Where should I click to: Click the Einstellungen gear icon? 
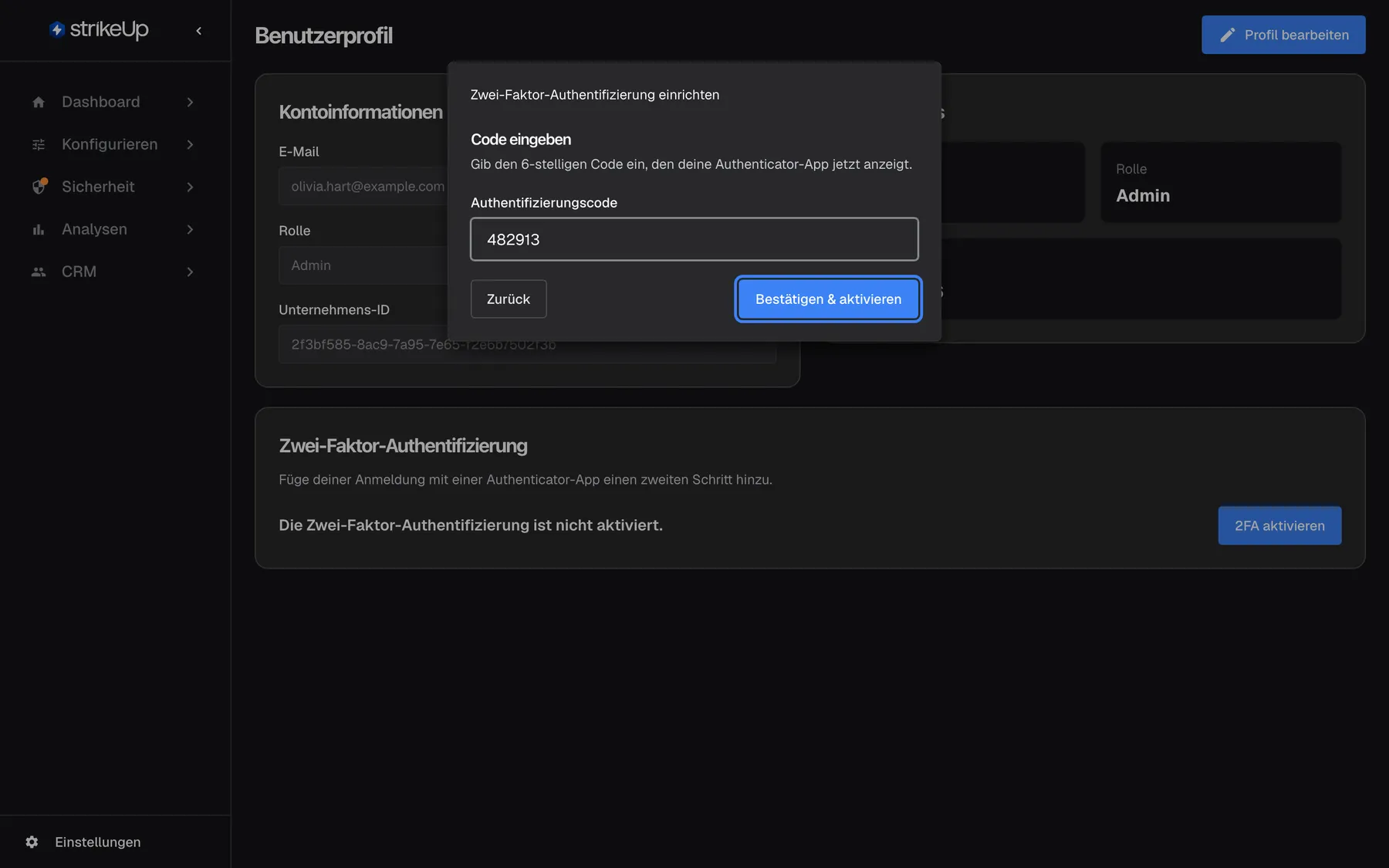(x=32, y=842)
